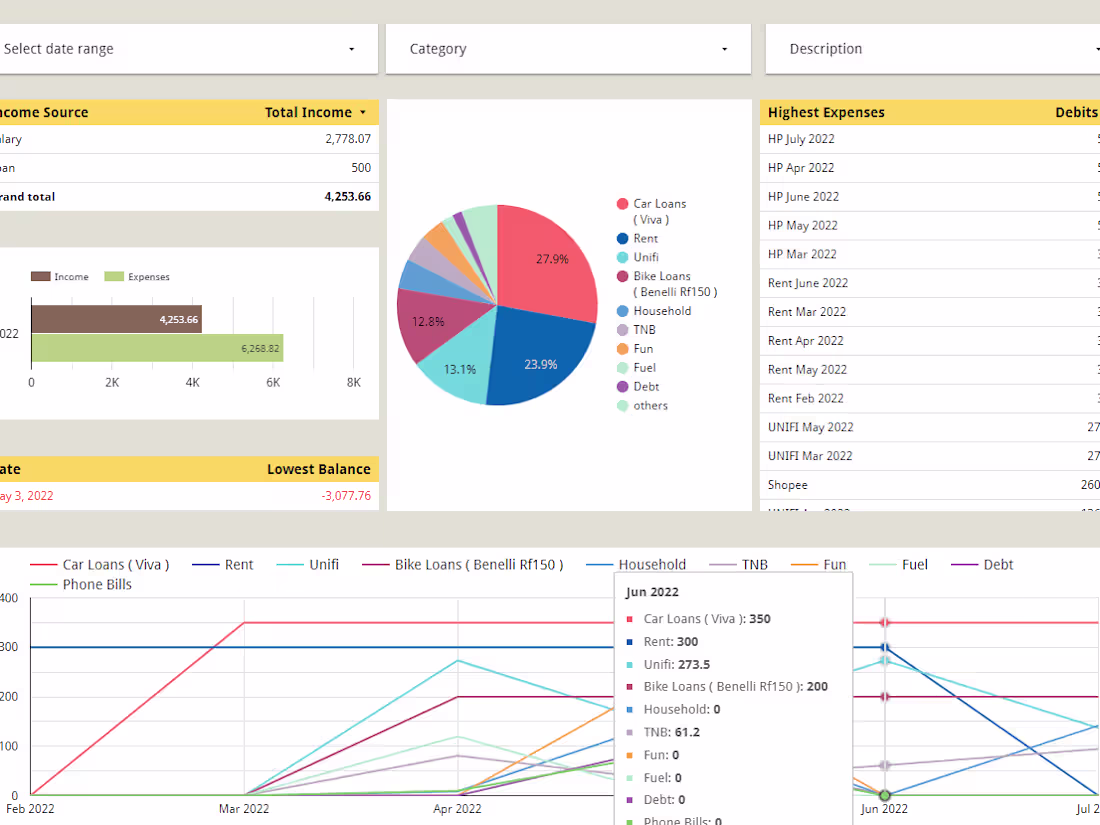Click the Income legend swatch above bar chart
The height and width of the screenshot is (825, 1100).
(40, 276)
